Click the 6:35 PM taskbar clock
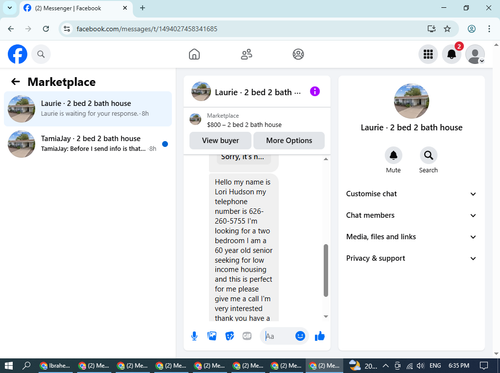The image size is (500, 373). tap(459, 366)
